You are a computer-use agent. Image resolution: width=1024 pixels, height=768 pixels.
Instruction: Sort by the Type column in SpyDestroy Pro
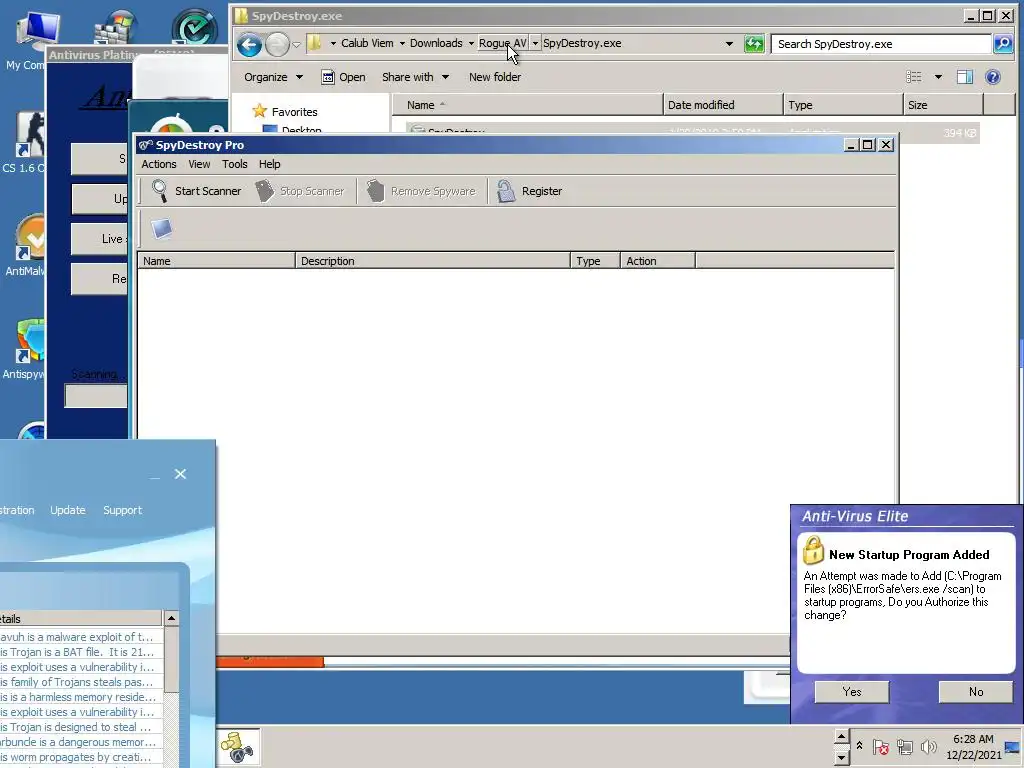pos(595,261)
